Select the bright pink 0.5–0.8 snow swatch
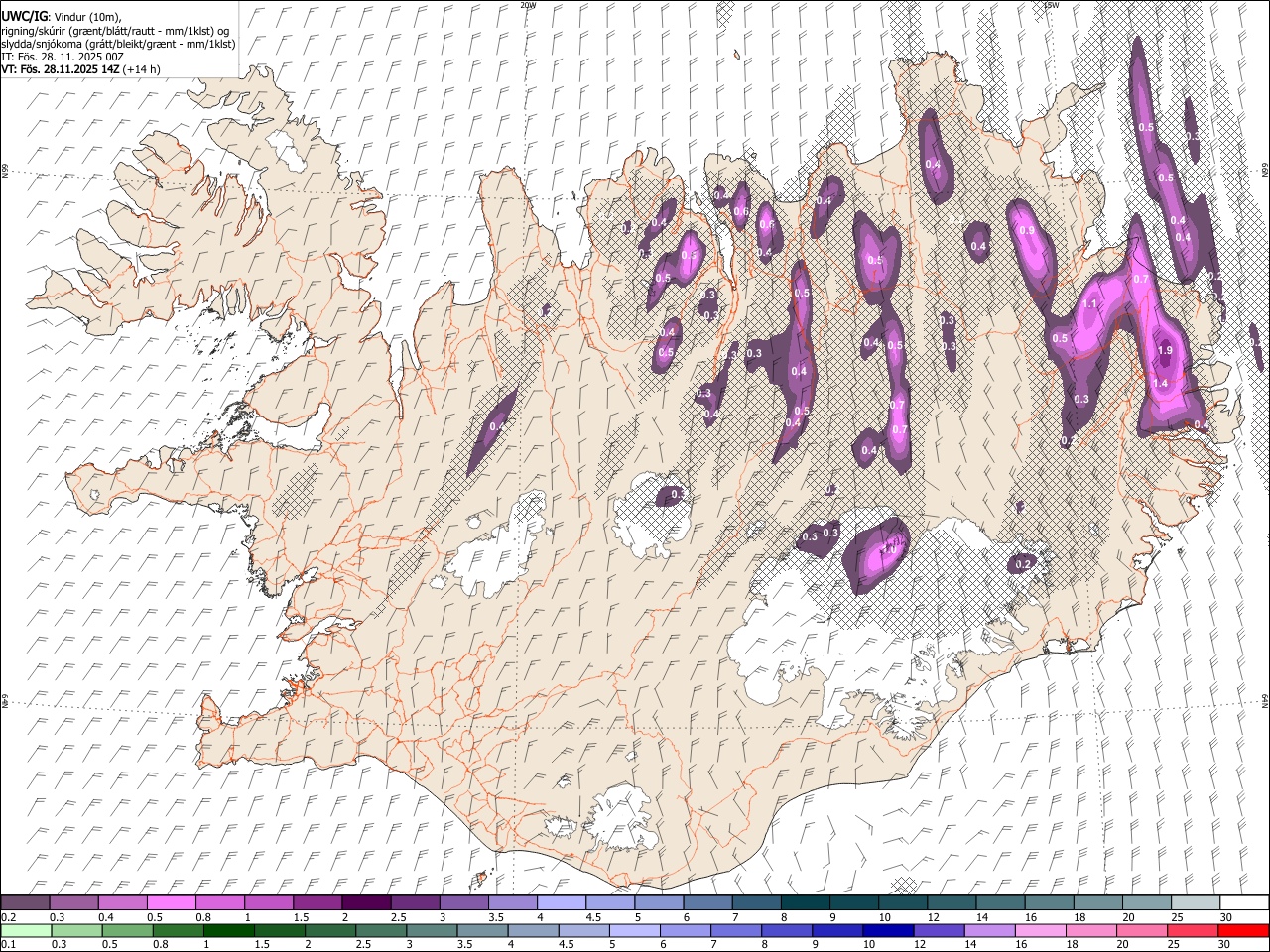This screenshot has height=952, width=1270. coord(171,902)
